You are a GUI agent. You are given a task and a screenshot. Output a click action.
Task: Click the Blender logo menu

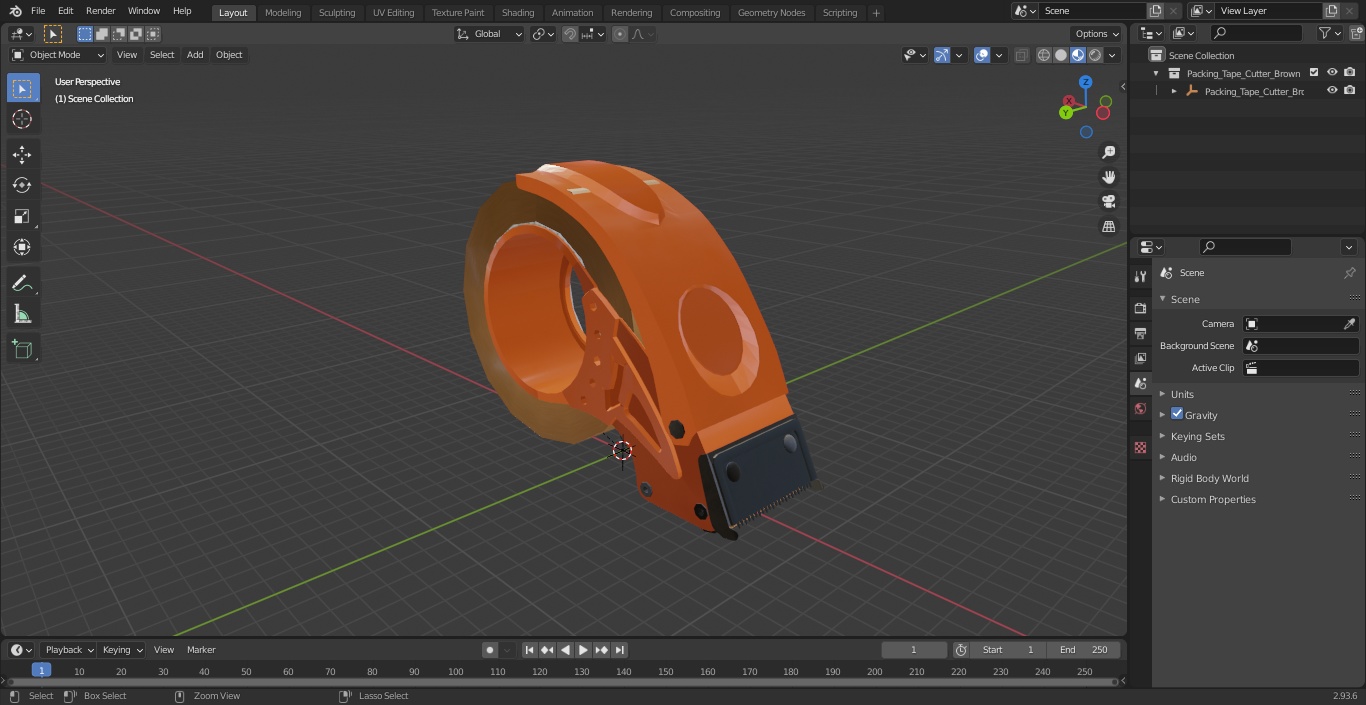14,11
